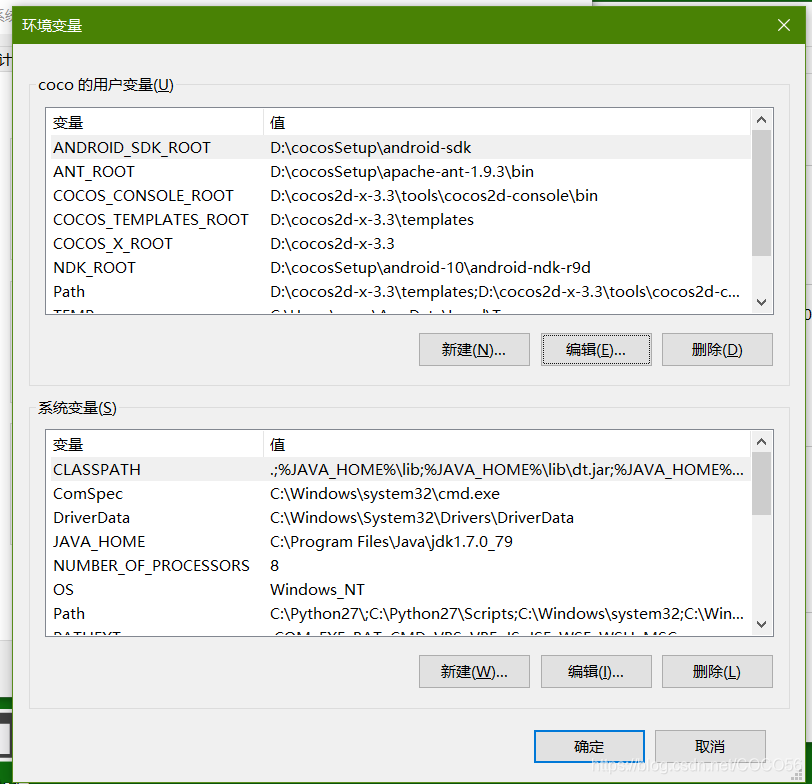Click value C:\Windows\system32\cmd.exe
The height and width of the screenshot is (784, 812).
385,493
